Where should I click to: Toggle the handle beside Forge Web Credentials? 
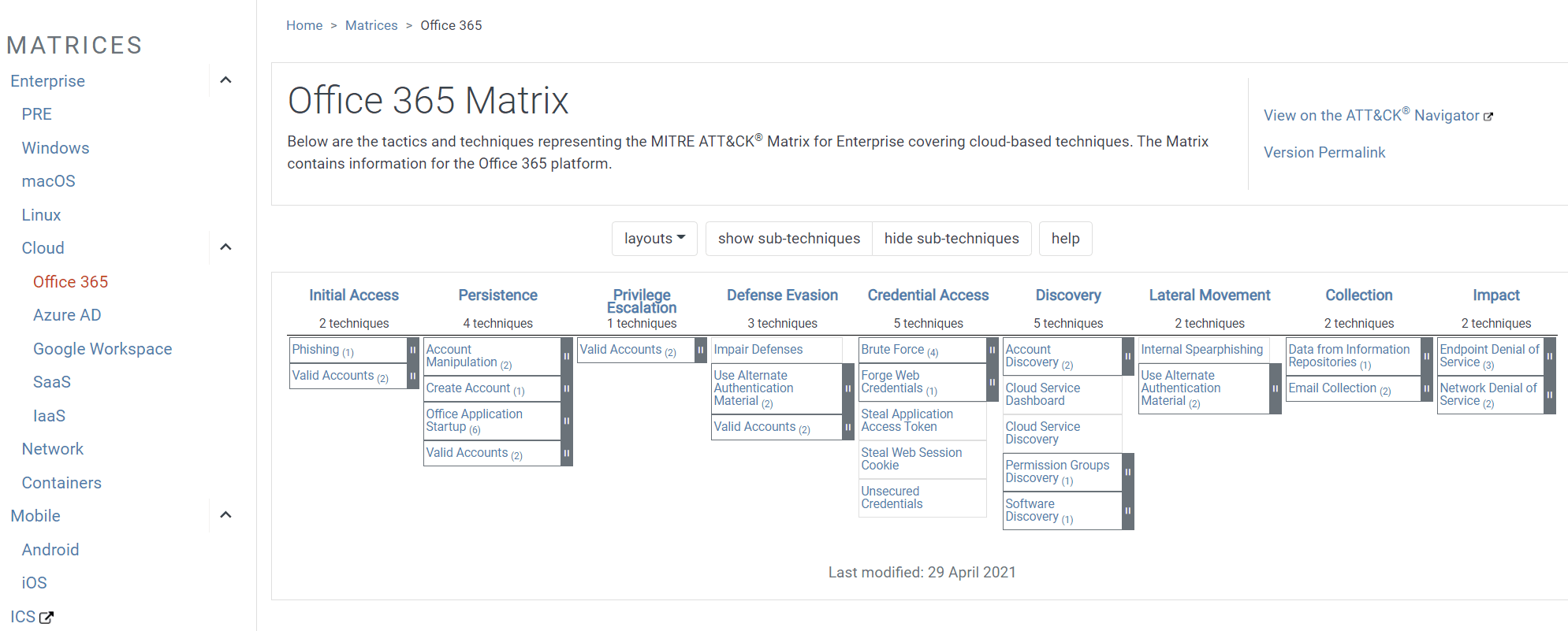992,382
